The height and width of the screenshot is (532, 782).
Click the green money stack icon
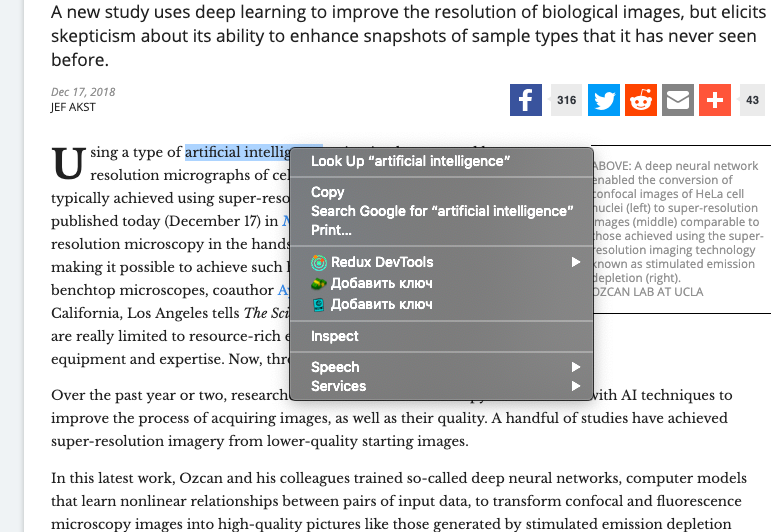click(319, 284)
